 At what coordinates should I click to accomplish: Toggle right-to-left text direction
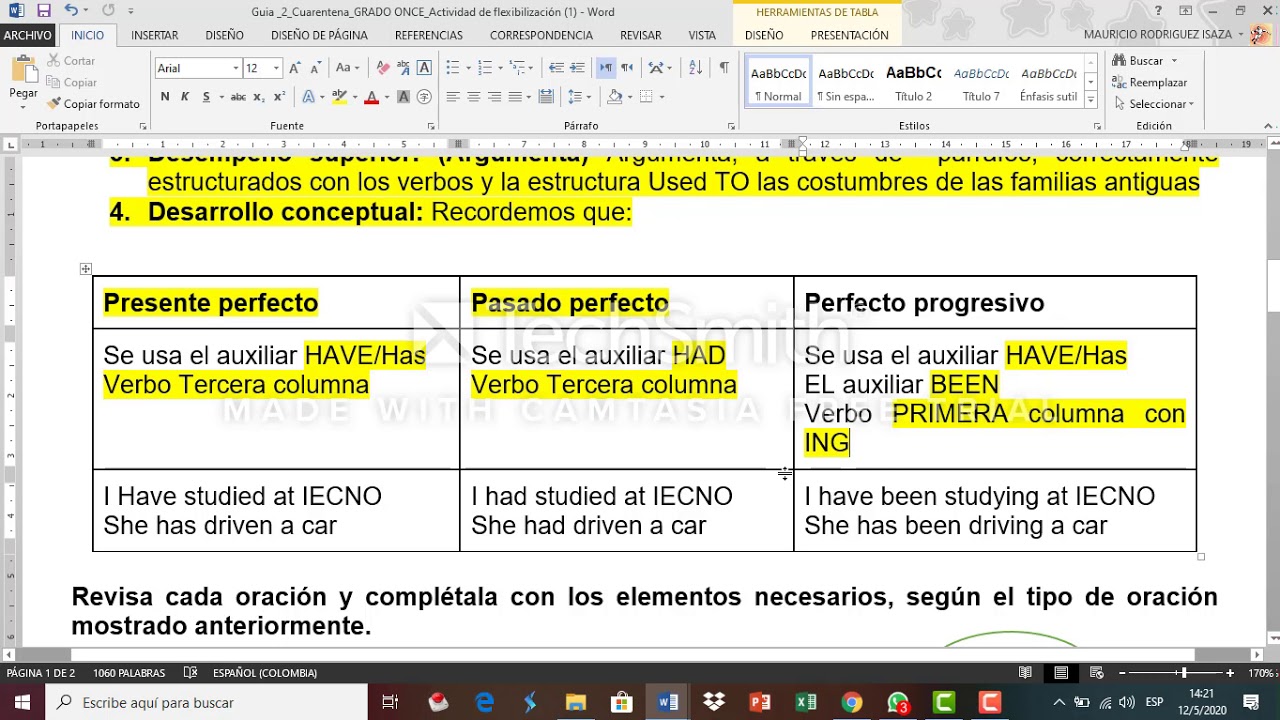pyautogui.click(x=627, y=68)
